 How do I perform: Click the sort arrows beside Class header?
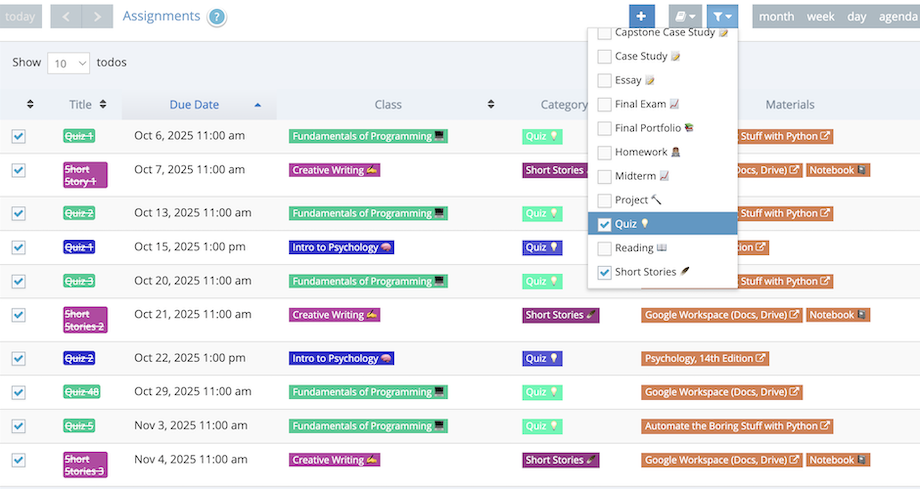pyautogui.click(x=490, y=105)
